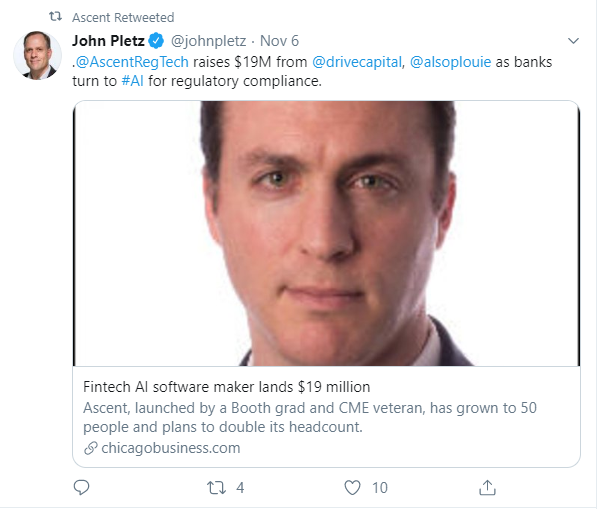Image resolution: width=597 pixels, height=509 pixels.
Task: Open the Nov 6 tweet timestamp
Action: coord(279,41)
